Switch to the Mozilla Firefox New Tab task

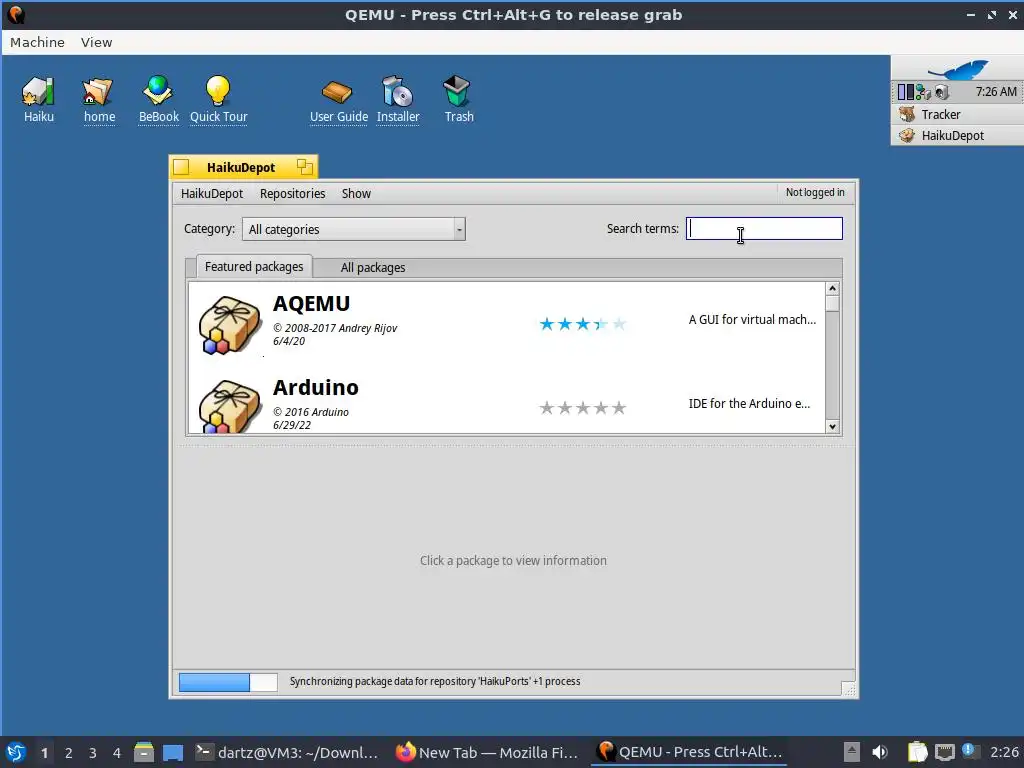click(487, 752)
